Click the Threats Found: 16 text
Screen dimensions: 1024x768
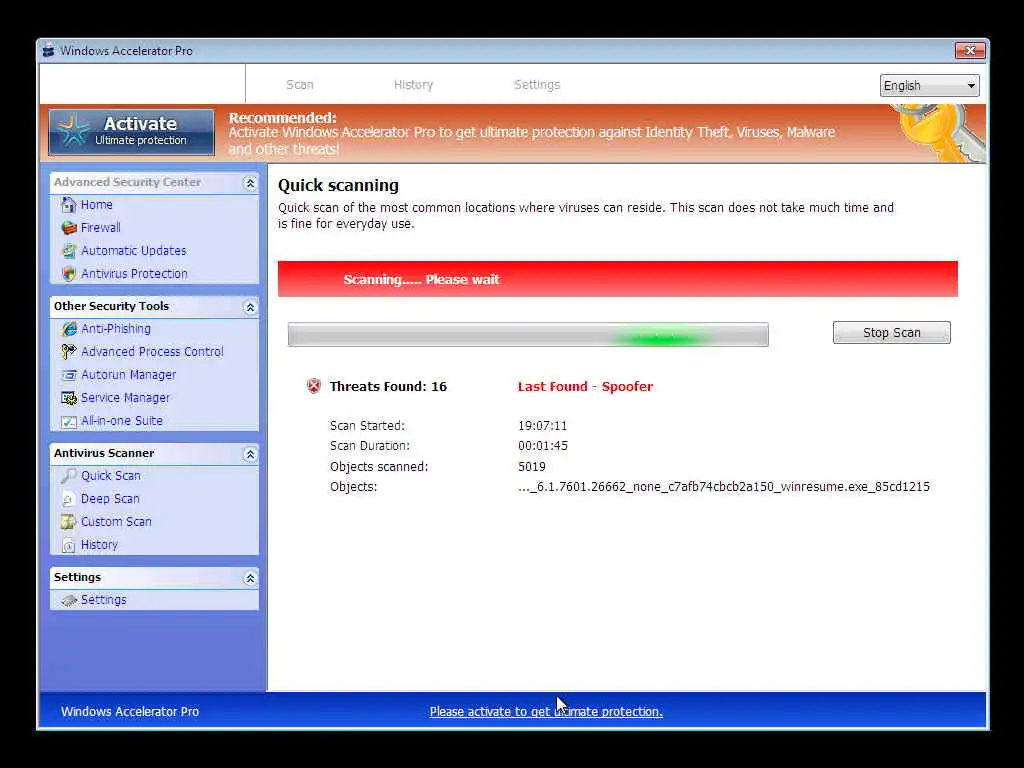[x=388, y=387]
